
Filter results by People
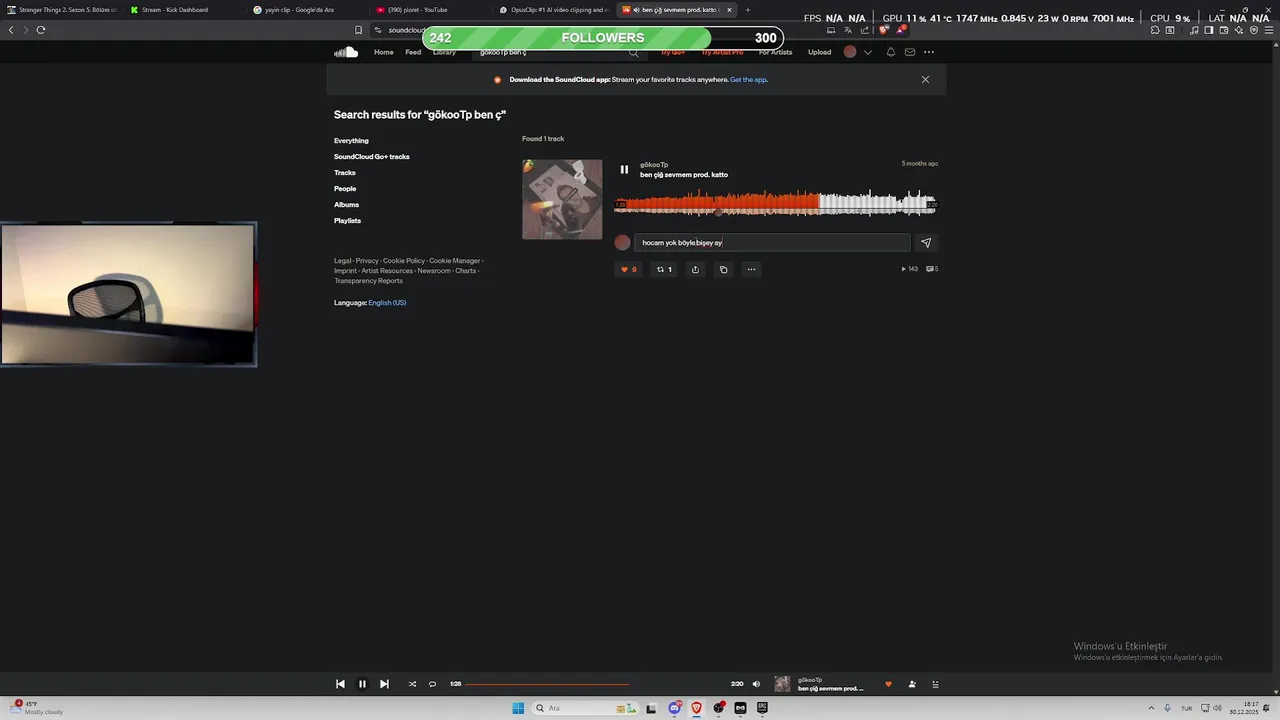[345, 189]
